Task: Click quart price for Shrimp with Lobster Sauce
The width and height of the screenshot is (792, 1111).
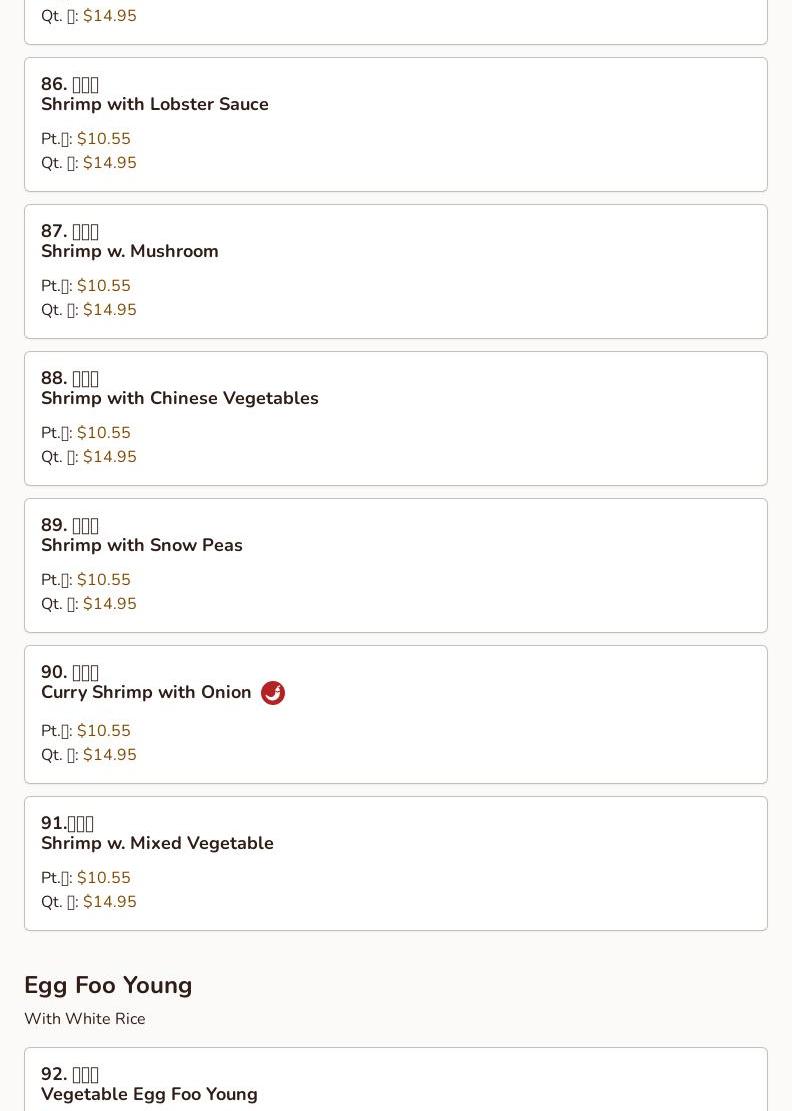Action: tap(109, 163)
